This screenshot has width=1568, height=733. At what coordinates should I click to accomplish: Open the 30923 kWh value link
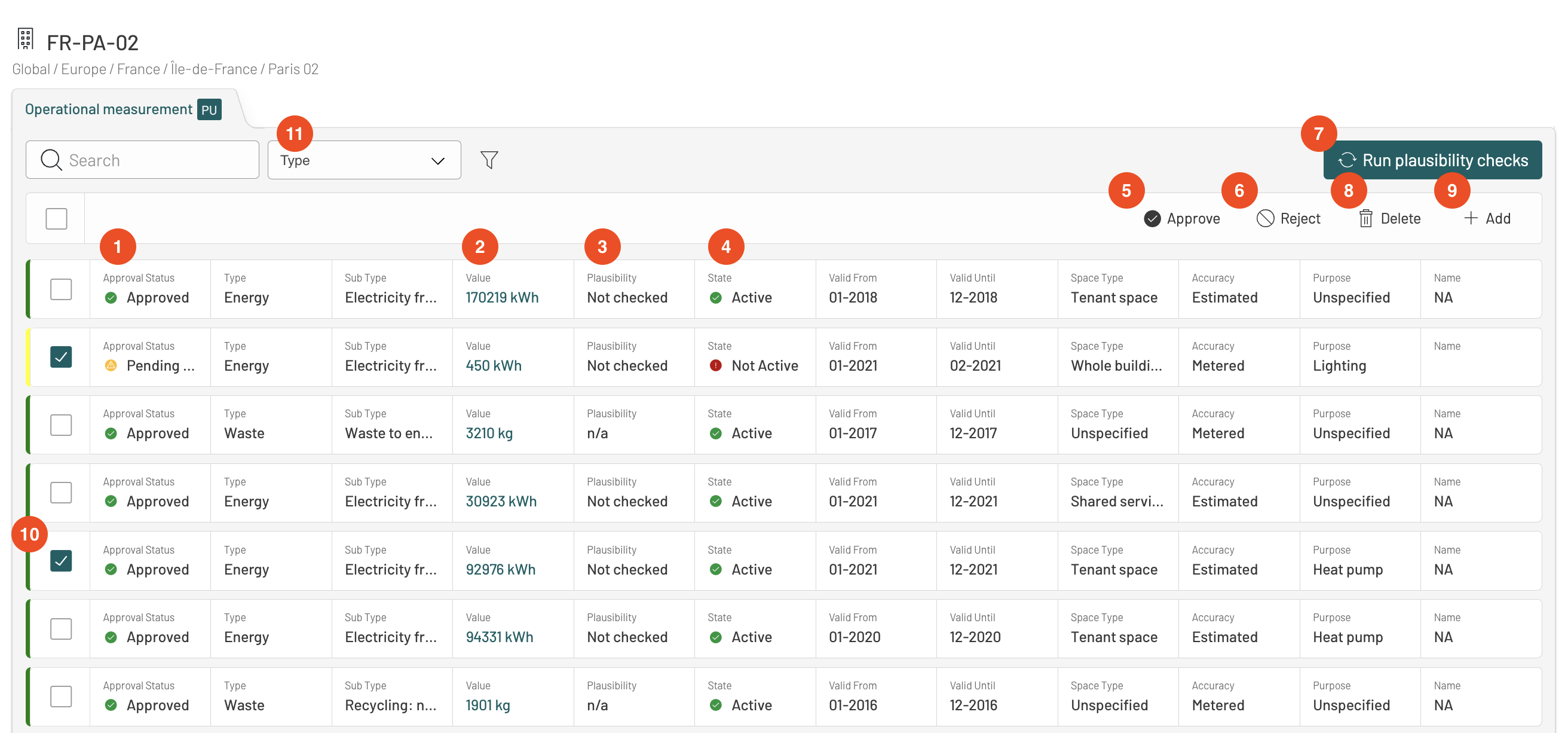pos(501,501)
